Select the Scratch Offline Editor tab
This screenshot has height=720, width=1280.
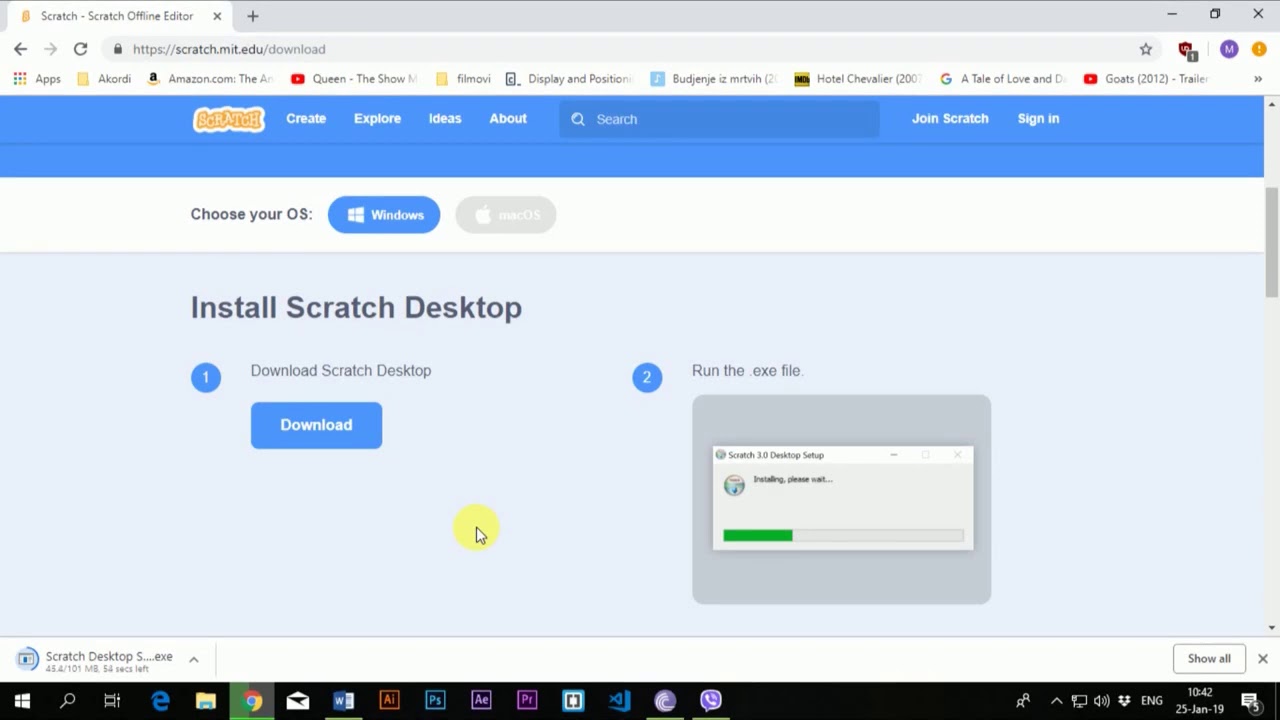point(120,16)
